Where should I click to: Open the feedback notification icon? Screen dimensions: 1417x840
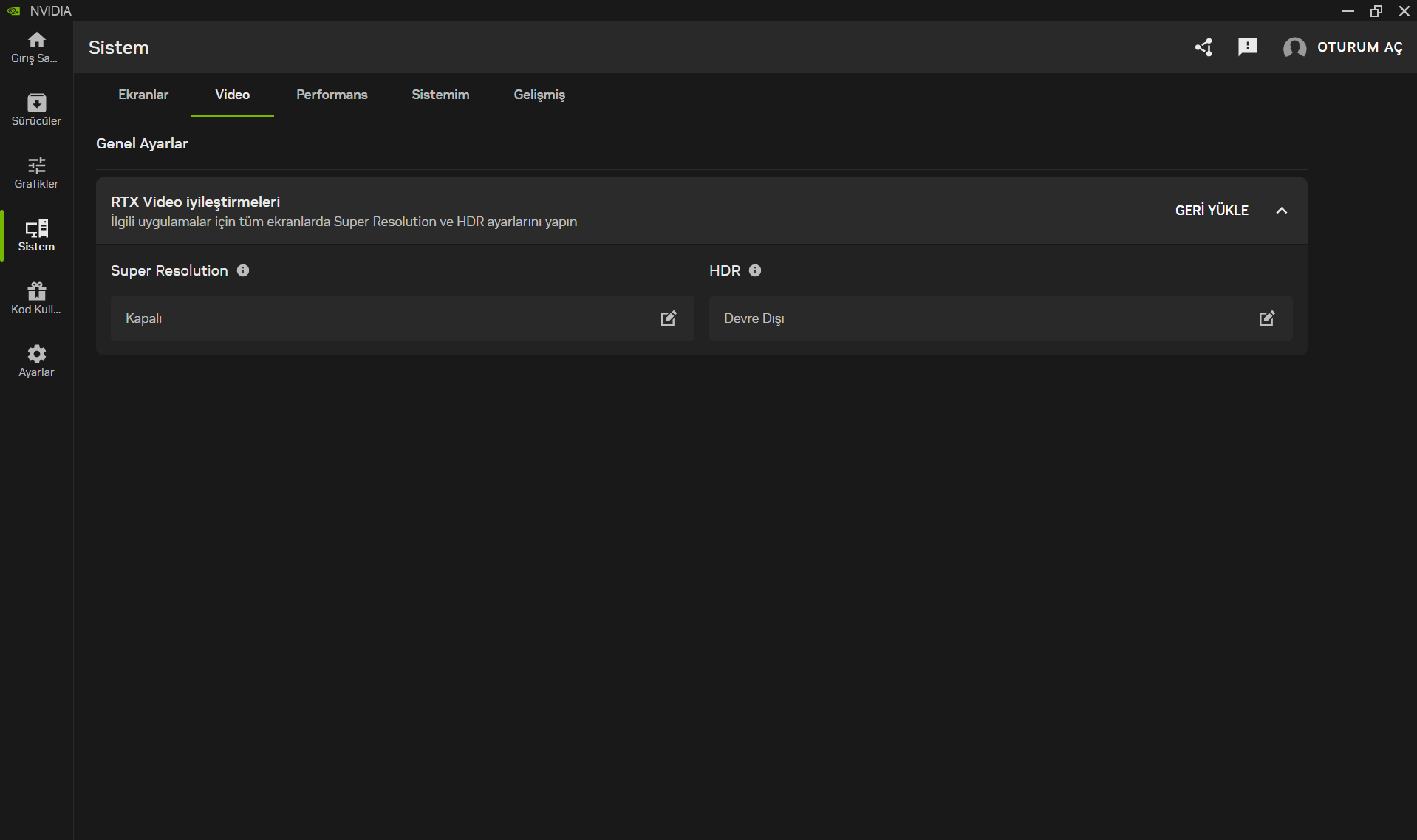(1248, 47)
